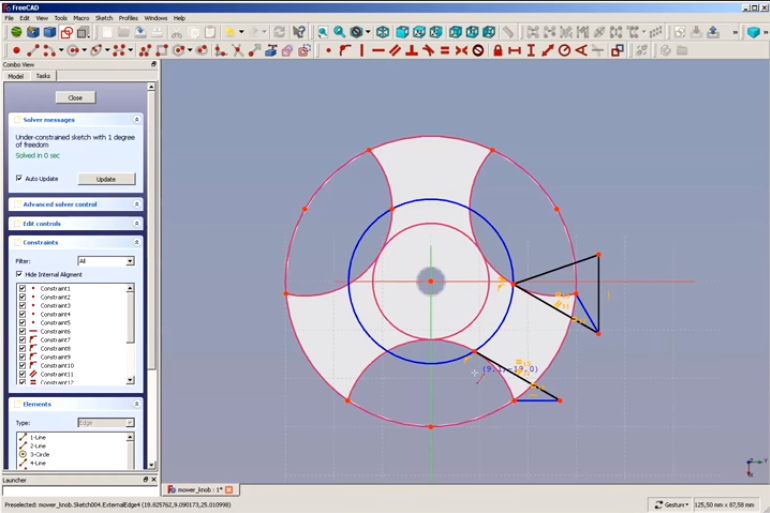770x513 pixels.
Task: Apply equal length constraint
Action: pyautogui.click(x=445, y=50)
